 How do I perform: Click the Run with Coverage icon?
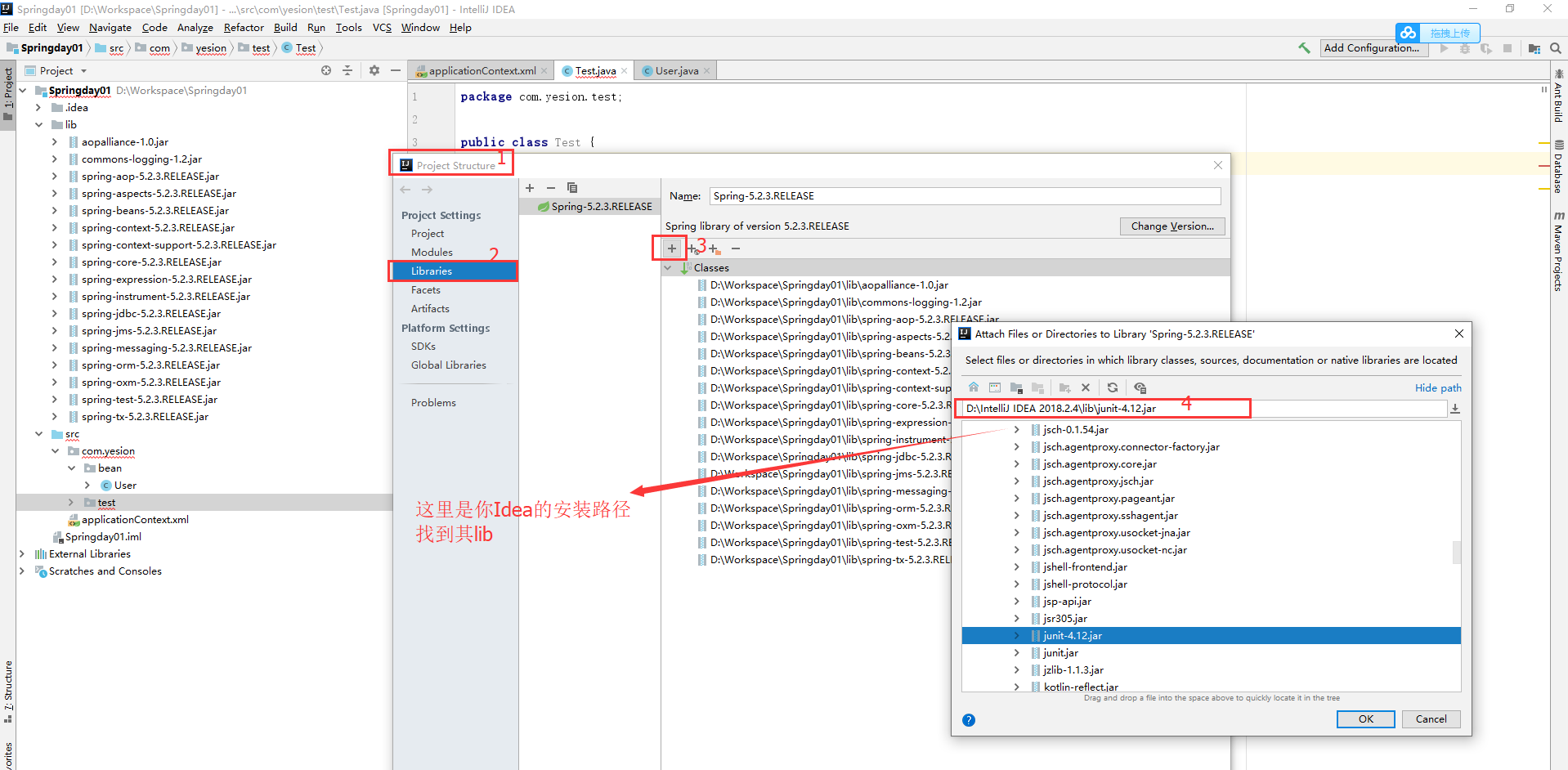pos(1486,48)
